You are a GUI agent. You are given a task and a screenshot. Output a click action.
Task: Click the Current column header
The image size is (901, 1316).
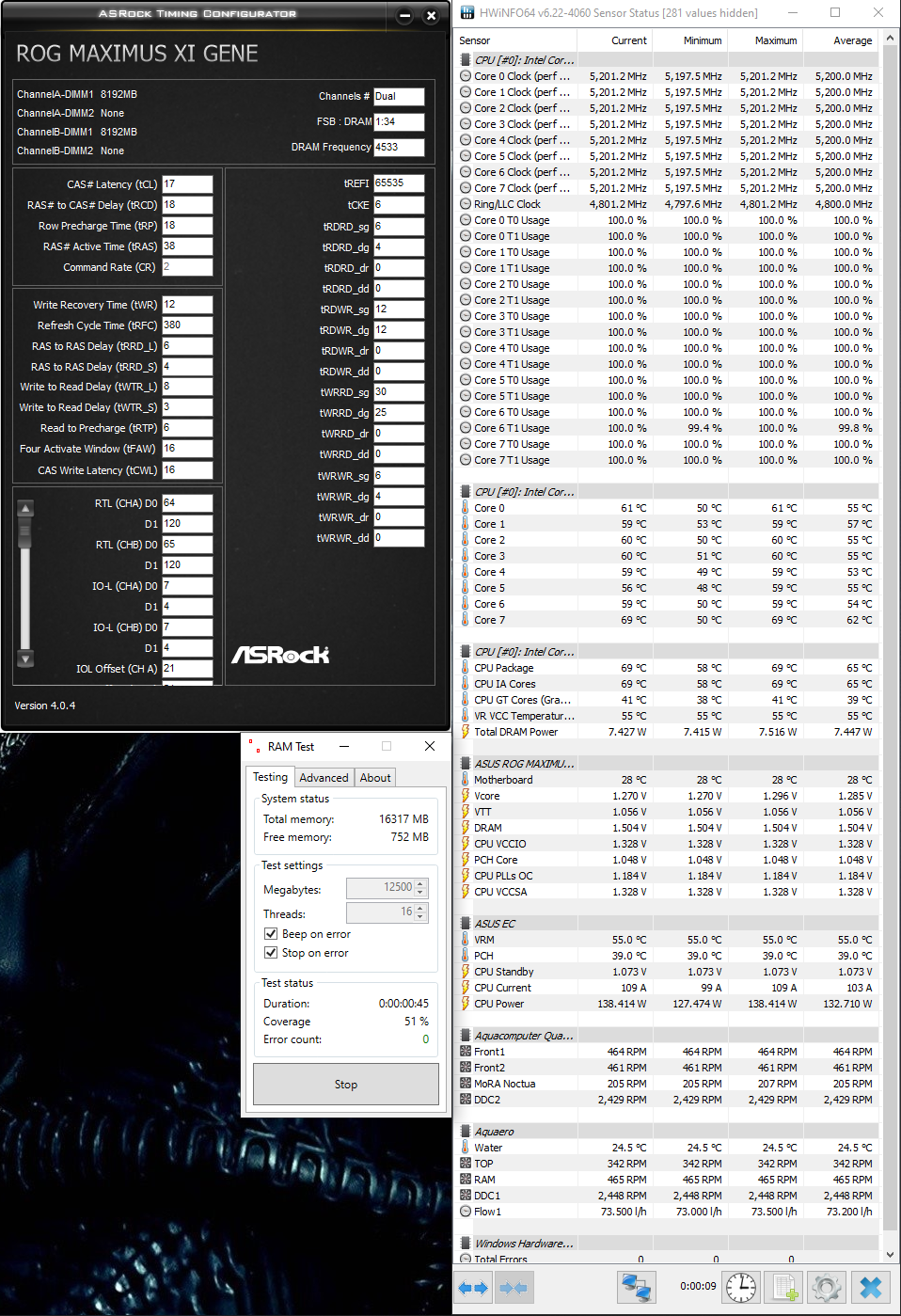[614, 40]
